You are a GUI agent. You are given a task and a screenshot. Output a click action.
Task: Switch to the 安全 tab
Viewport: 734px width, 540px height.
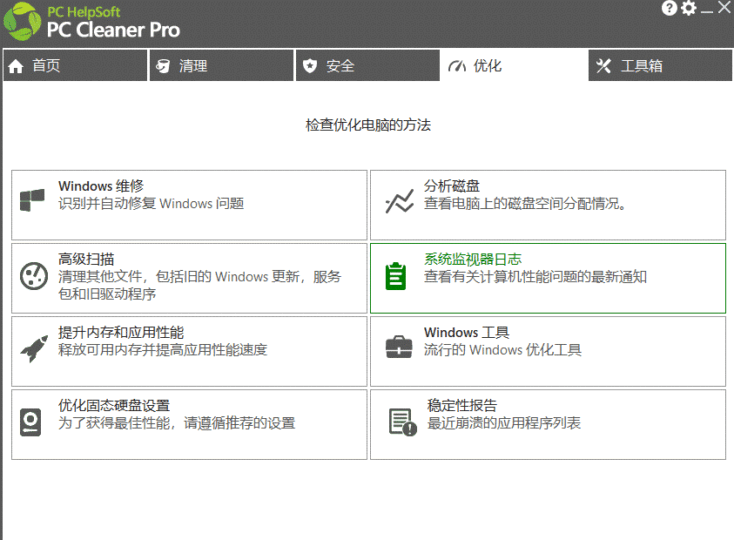coord(368,66)
